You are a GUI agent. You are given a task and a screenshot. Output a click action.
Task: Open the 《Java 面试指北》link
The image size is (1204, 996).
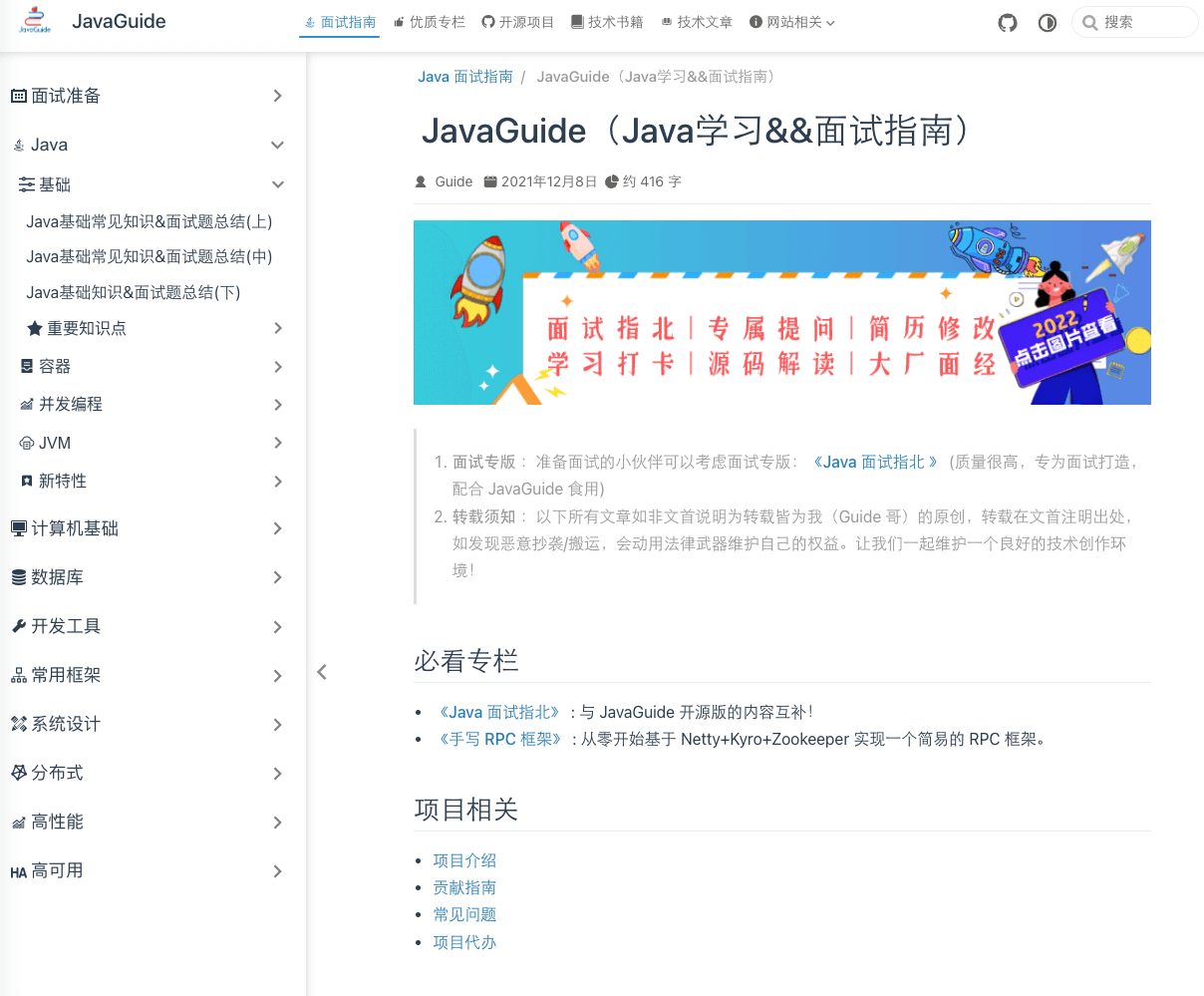(498, 711)
